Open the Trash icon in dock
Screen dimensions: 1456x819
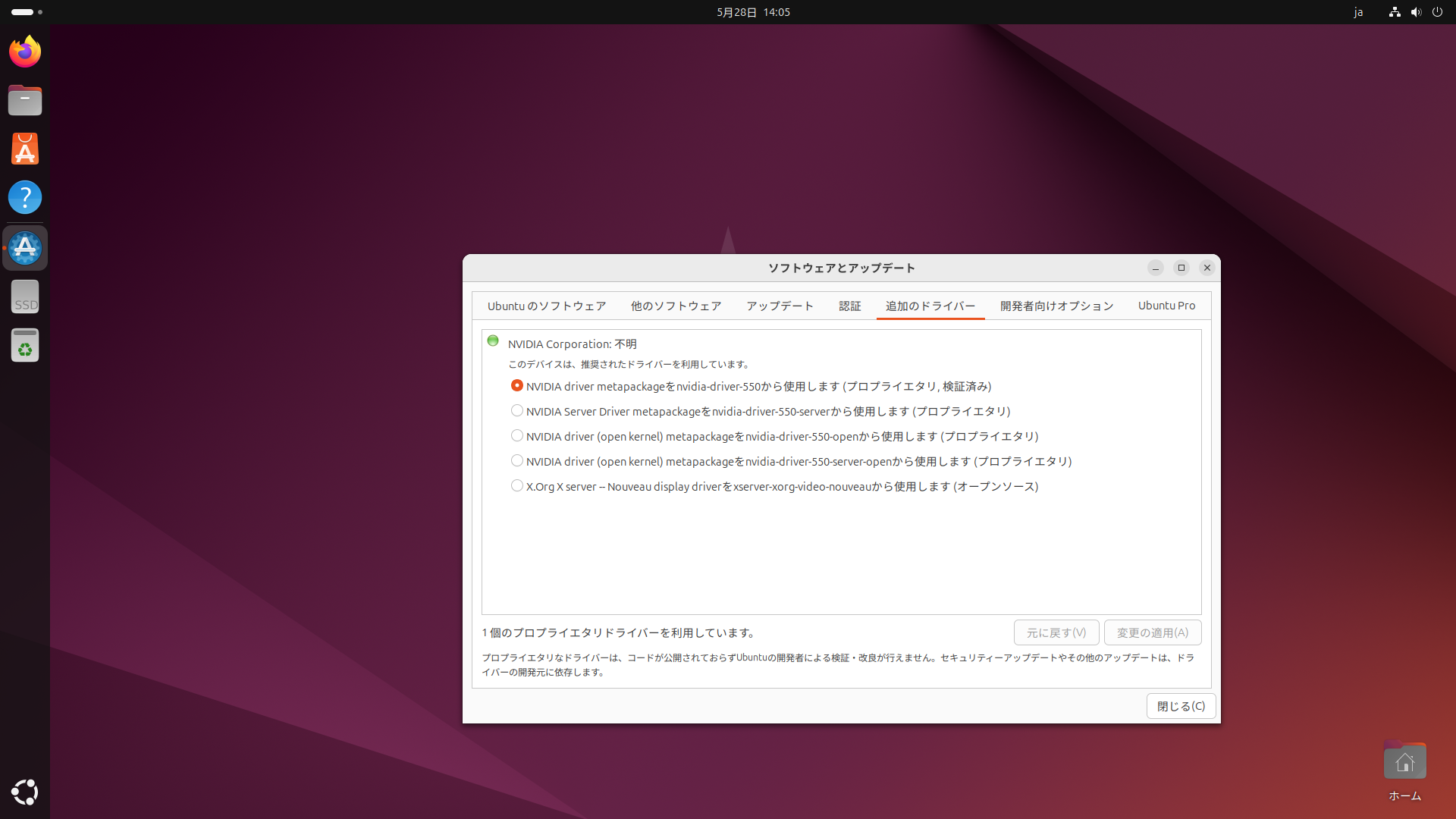(25, 346)
